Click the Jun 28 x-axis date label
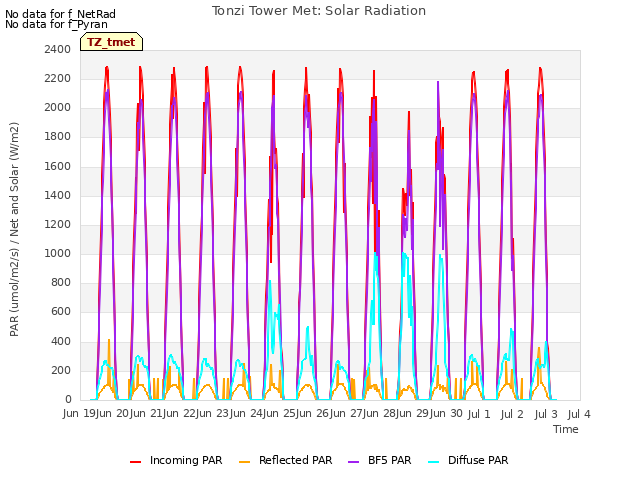 [x=380, y=414]
